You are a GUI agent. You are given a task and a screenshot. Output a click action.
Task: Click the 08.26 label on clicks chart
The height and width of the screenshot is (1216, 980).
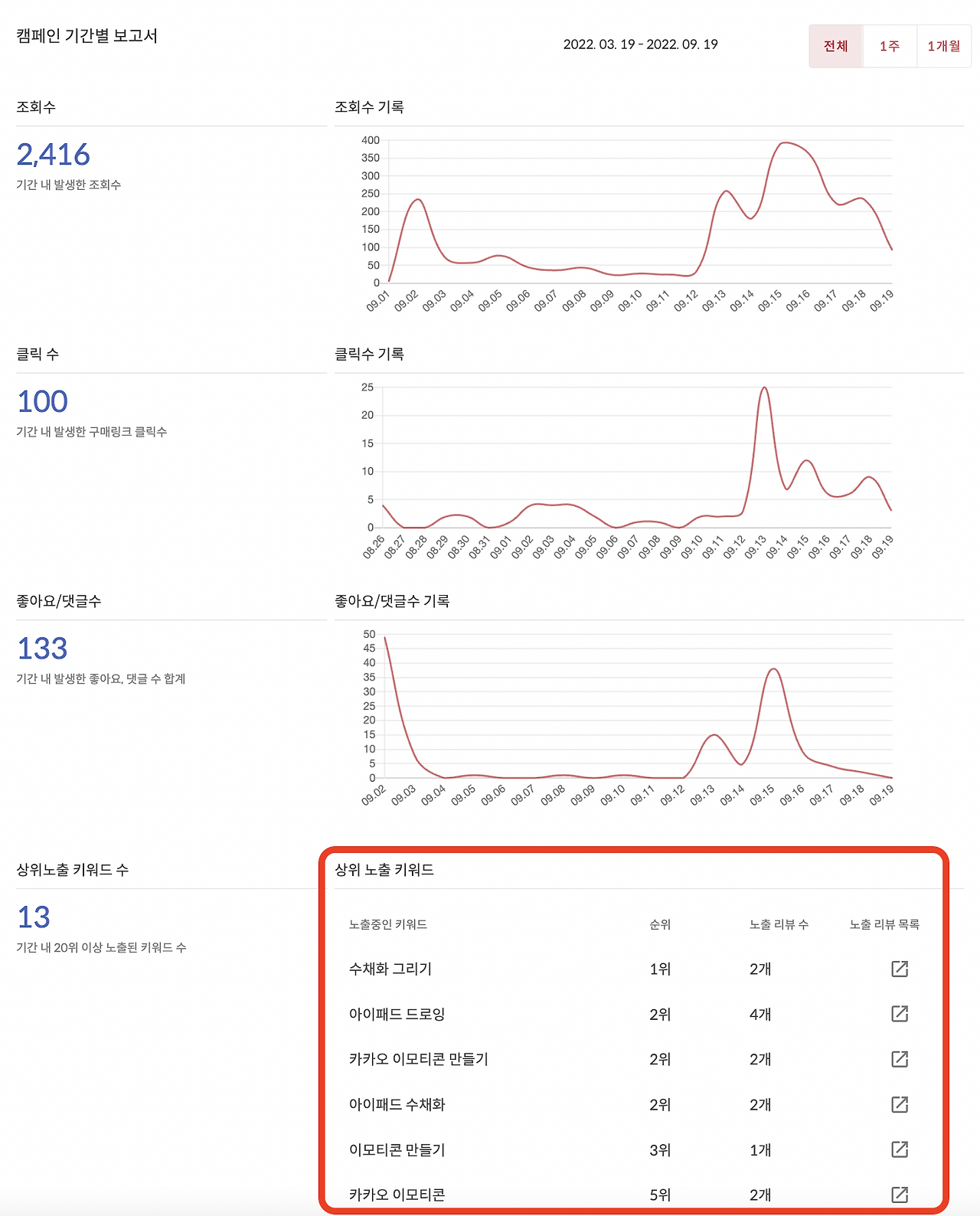click(374, 548)
